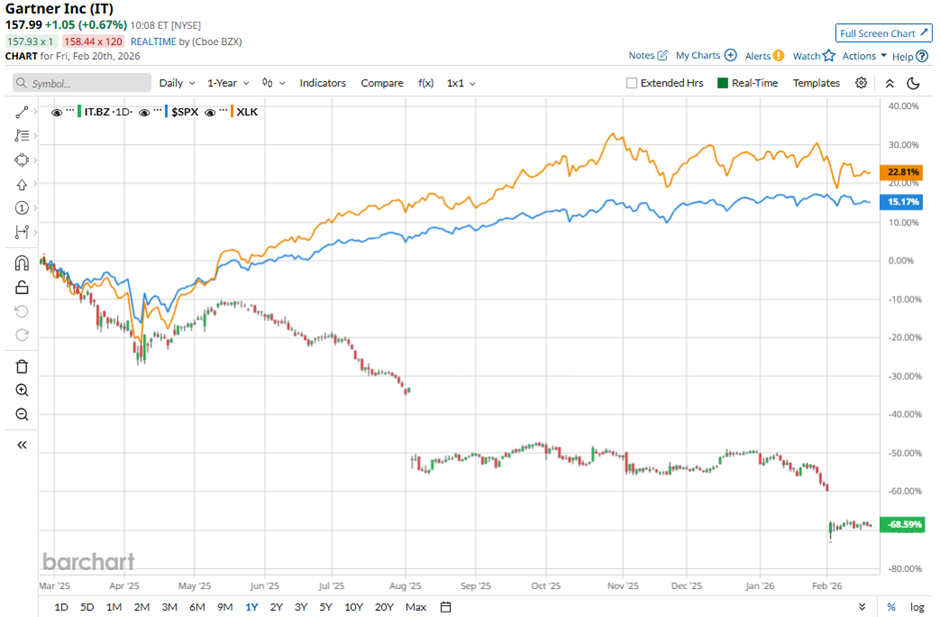Open options dots for $SPX legend

click(x=158, y=110)
